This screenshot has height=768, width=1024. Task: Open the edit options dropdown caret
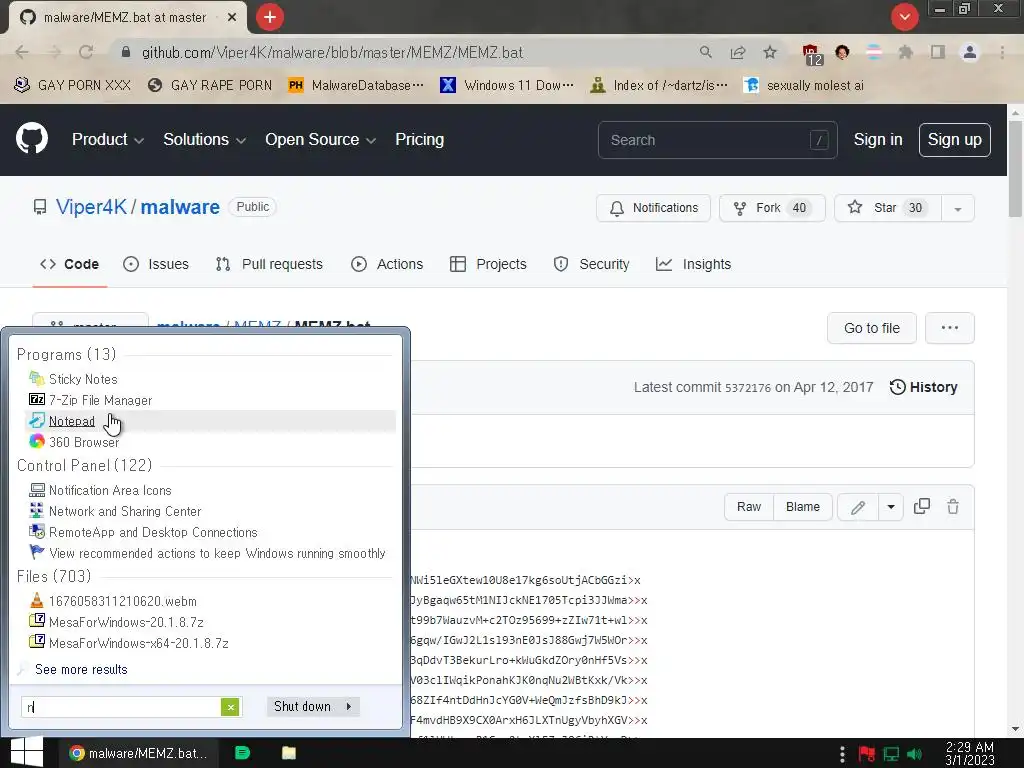(x=891, y=507)
